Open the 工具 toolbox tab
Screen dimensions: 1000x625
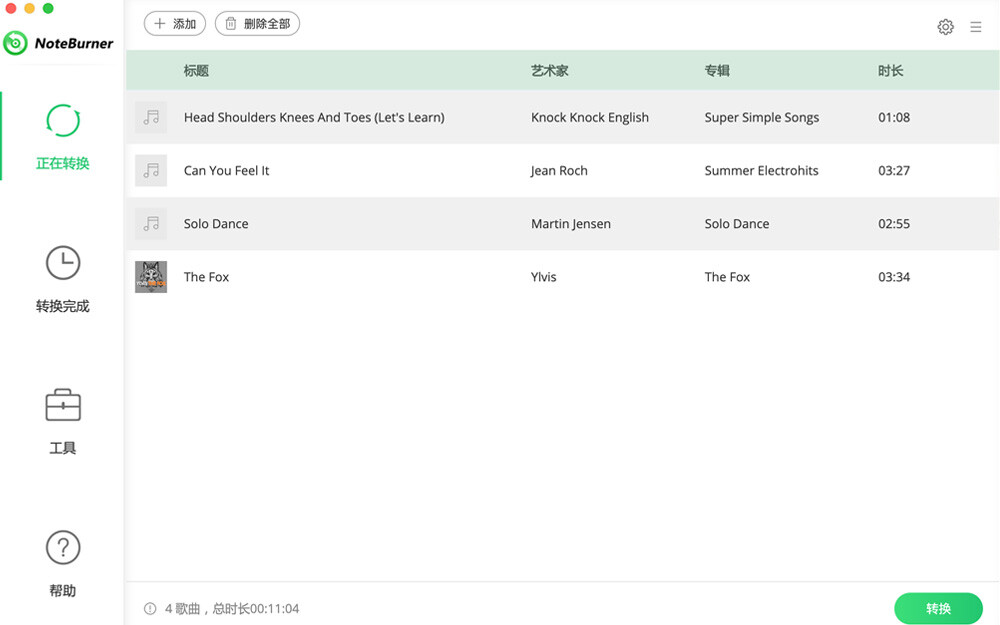pos(62,422)
